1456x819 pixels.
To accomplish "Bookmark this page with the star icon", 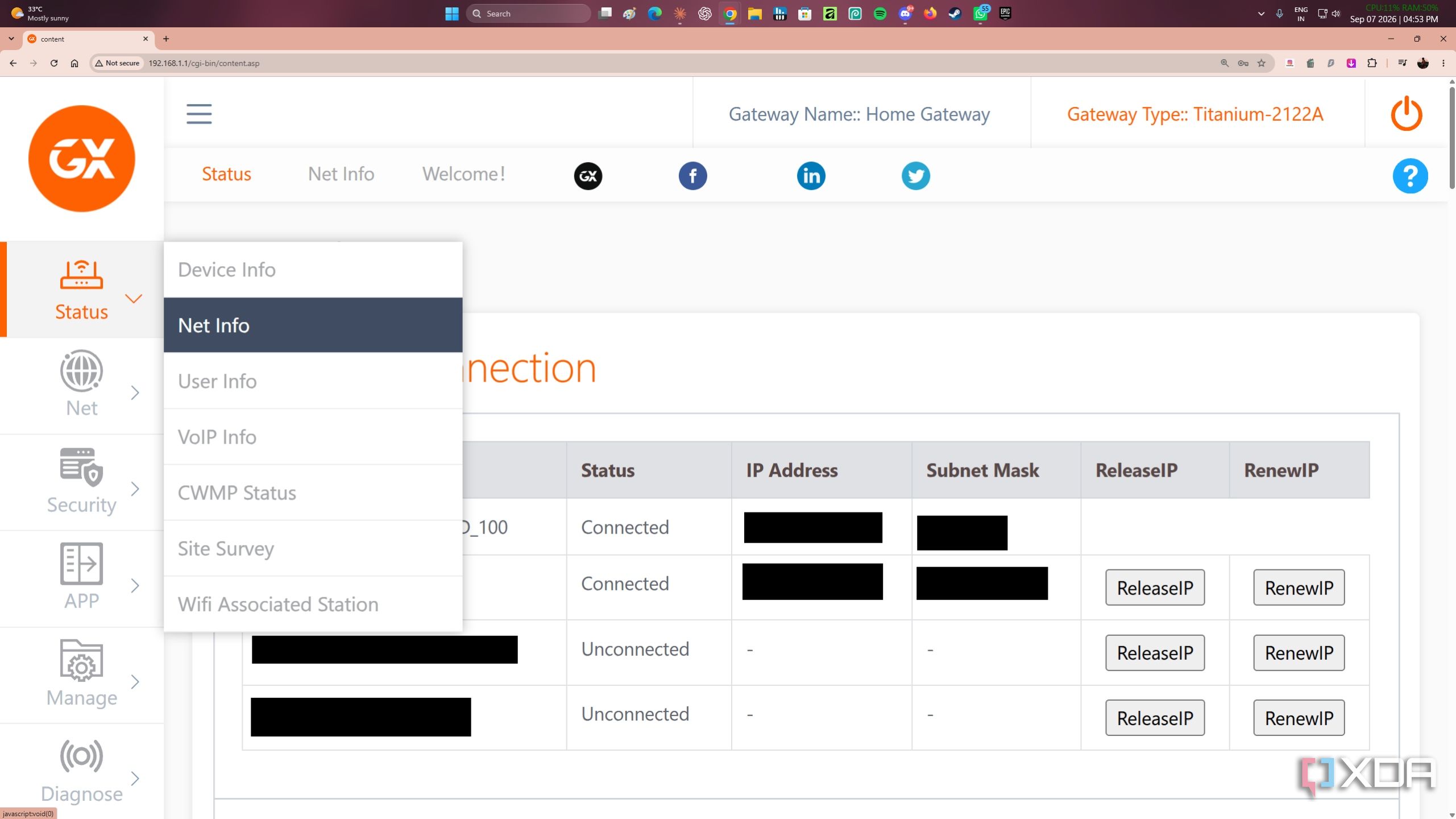I will [1262, 63].
